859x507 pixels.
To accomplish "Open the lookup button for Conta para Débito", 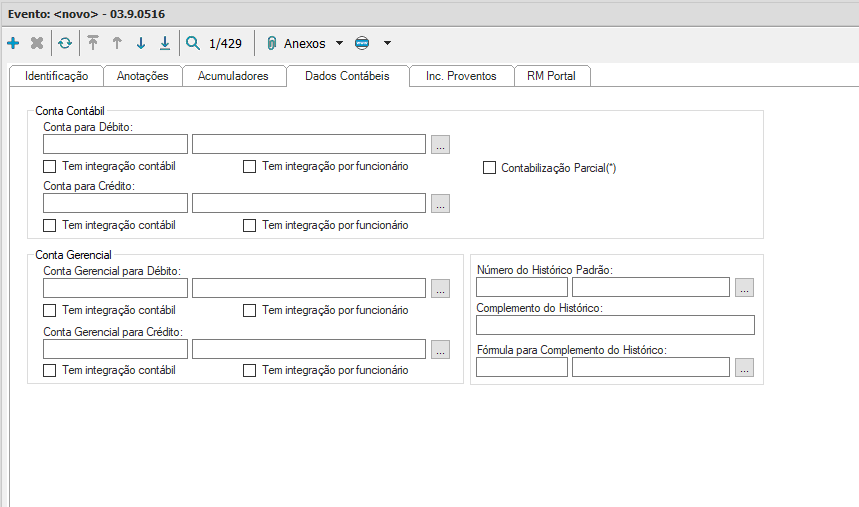I will point(441,144).
